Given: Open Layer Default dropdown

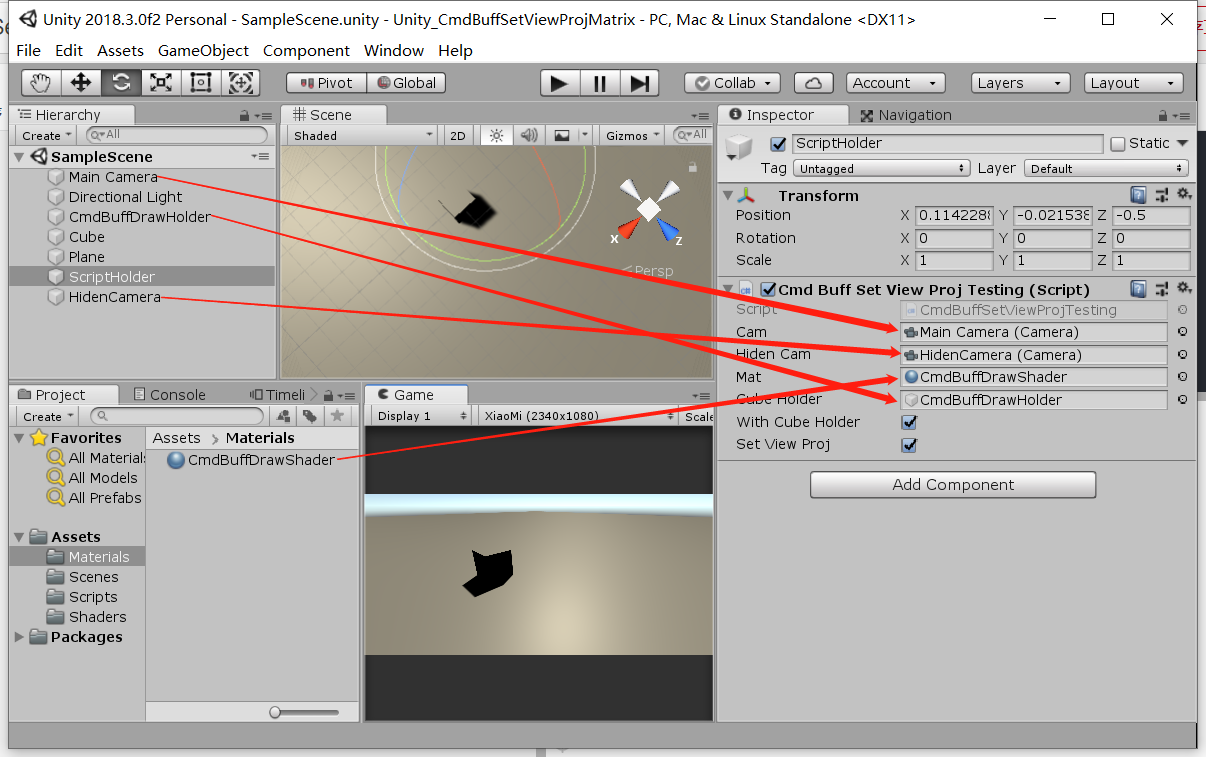Looking at the screenshot, I should tap(1106, 168).
